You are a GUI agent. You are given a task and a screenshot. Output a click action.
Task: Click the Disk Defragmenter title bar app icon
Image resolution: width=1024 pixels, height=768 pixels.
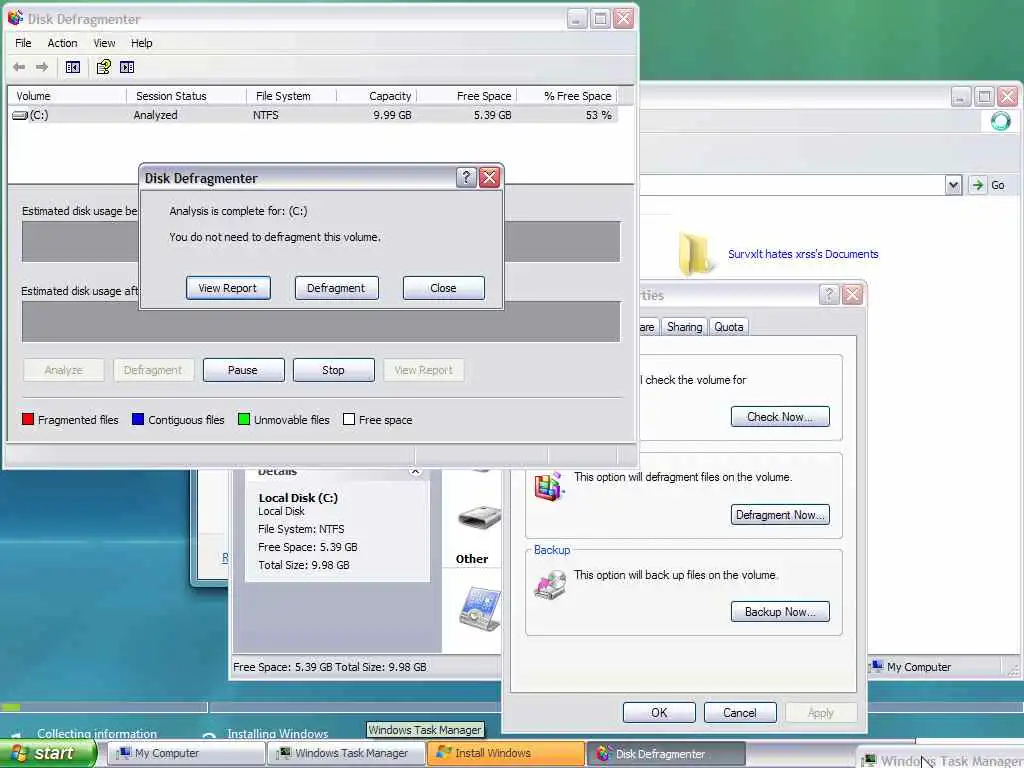point(16,18)
